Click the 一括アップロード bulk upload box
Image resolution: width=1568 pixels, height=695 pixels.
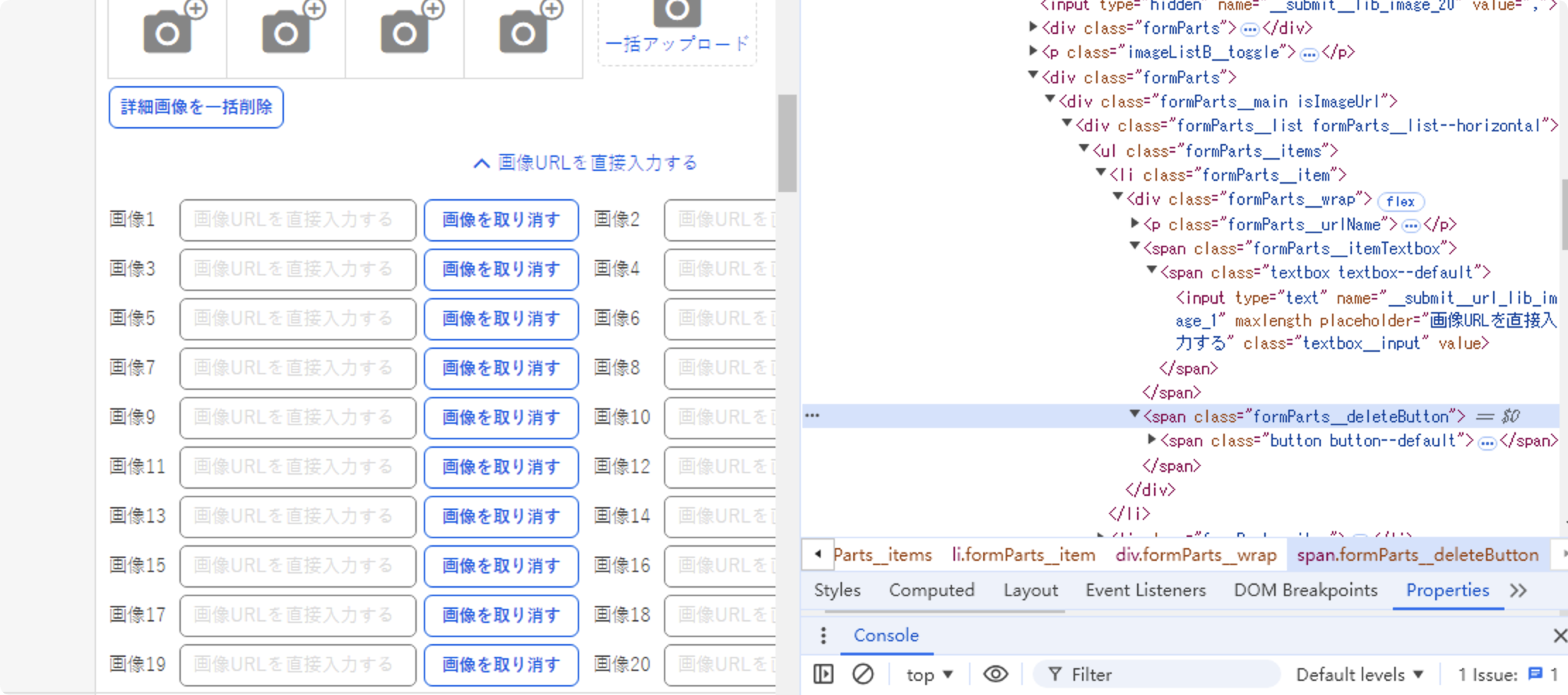tap(677, 32)
